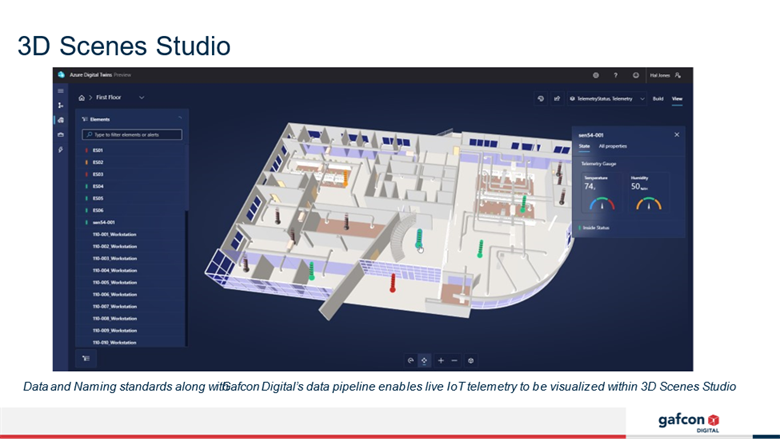Expand the First Floor scene dropdown
Screen dimensions: 780x439
tap(141, 97)
